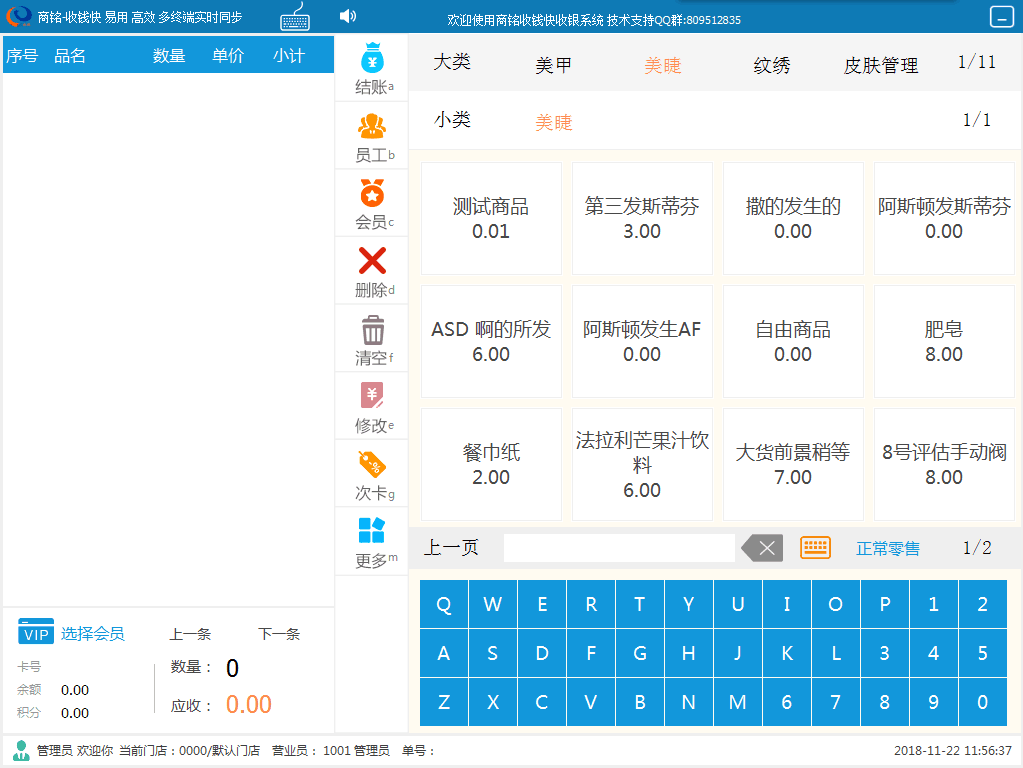Add 肥皂 8.00 product
Viewport: 1023px width, 768px height.
944,341
